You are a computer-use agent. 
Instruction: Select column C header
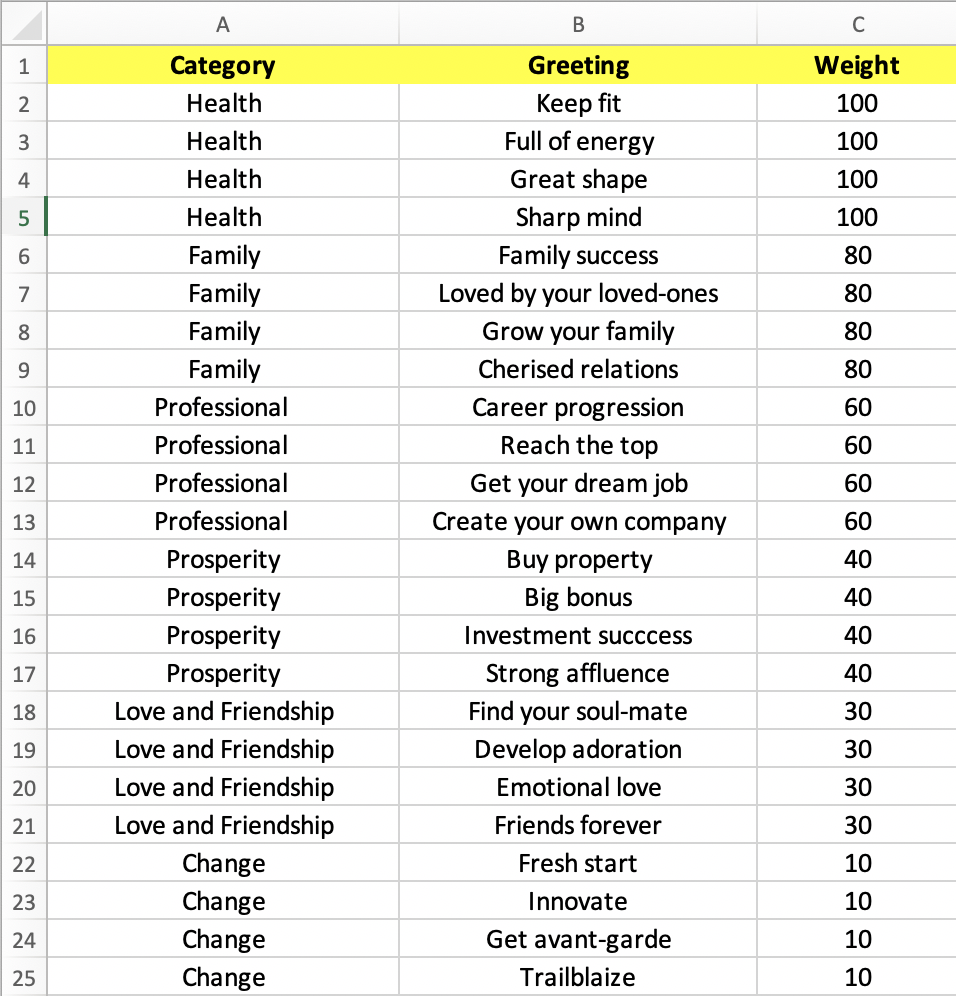point(857,24)
